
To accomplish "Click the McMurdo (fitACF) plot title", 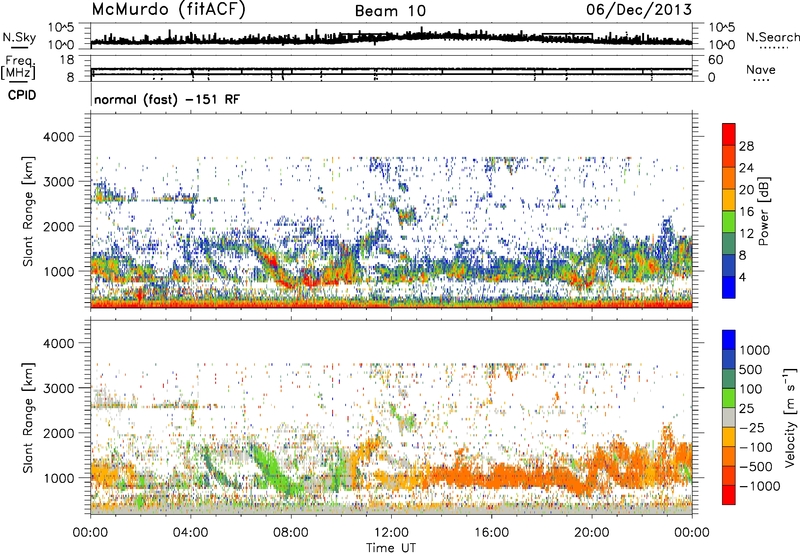I will (168, 10).
